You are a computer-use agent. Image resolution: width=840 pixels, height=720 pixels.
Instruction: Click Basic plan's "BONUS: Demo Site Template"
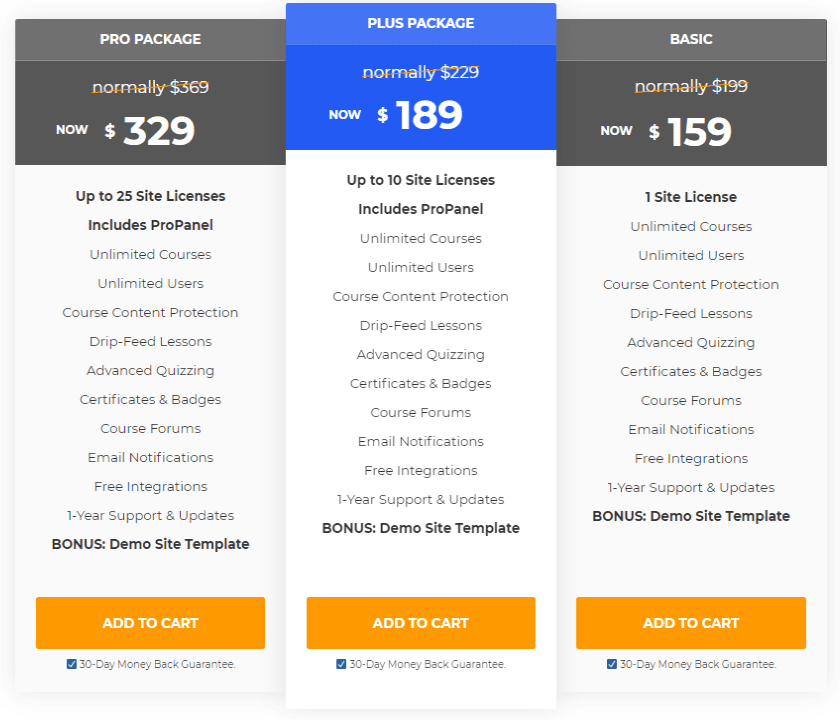(x=691, y=516)
